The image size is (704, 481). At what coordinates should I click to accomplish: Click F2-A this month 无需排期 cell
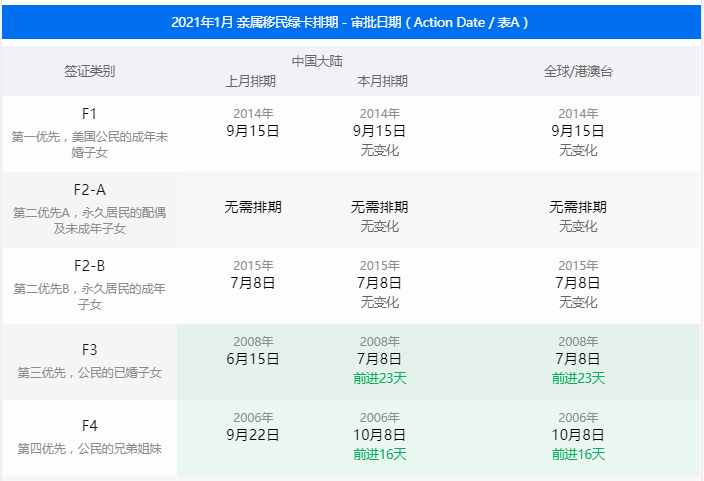click(x=380, y=207)
